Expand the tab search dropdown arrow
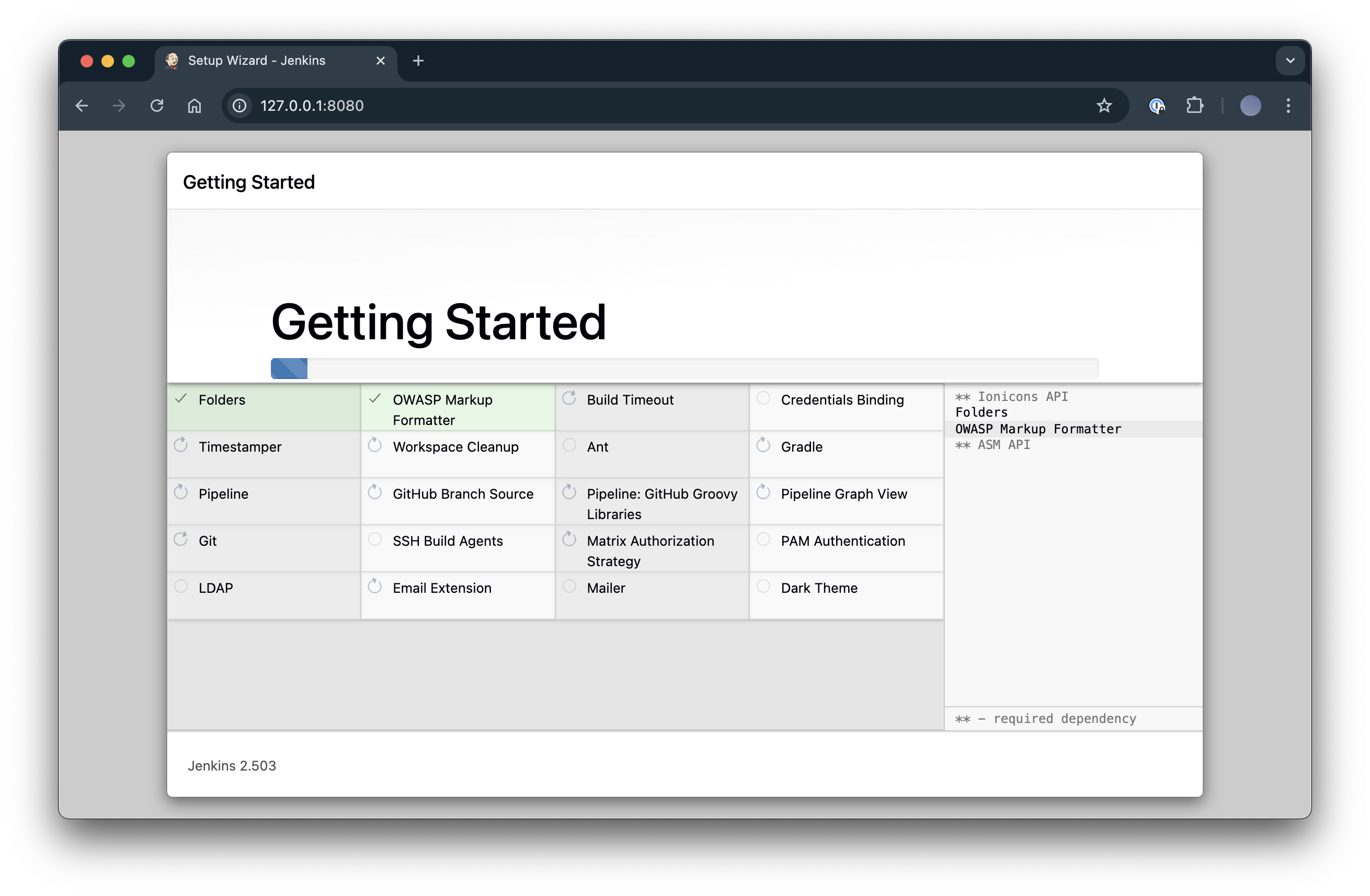This screenshot has height=896, width=1370. [x=1290, y=61]
